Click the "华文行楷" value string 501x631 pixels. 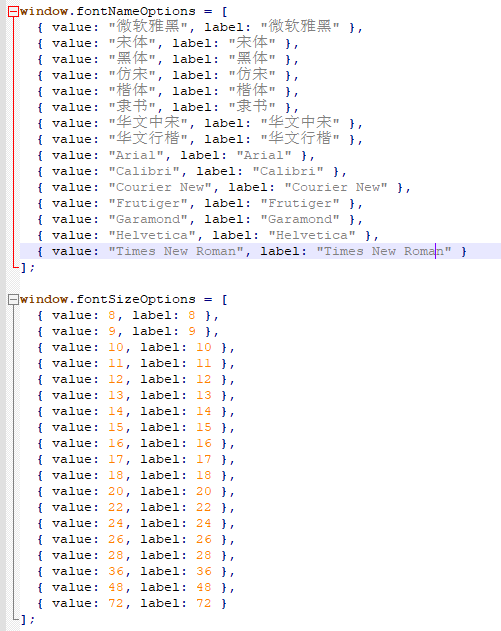pos(148,139)
